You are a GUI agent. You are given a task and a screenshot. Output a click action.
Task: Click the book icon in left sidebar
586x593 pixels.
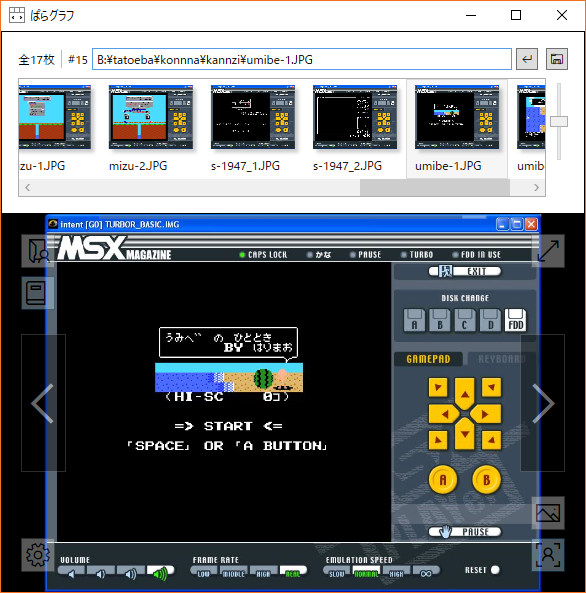pos(37,293)
